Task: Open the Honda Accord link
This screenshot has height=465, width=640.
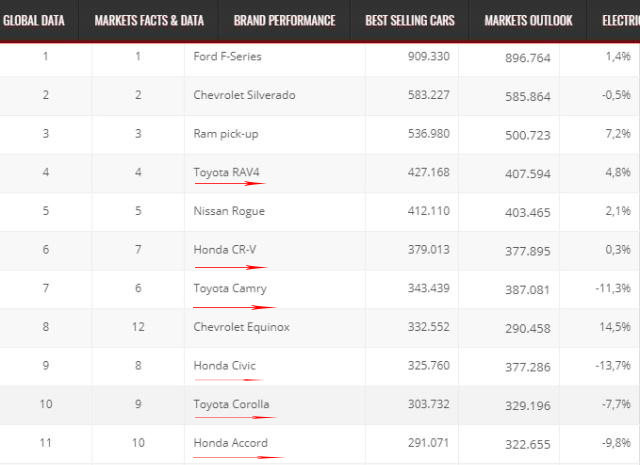Action: [230, 443]
